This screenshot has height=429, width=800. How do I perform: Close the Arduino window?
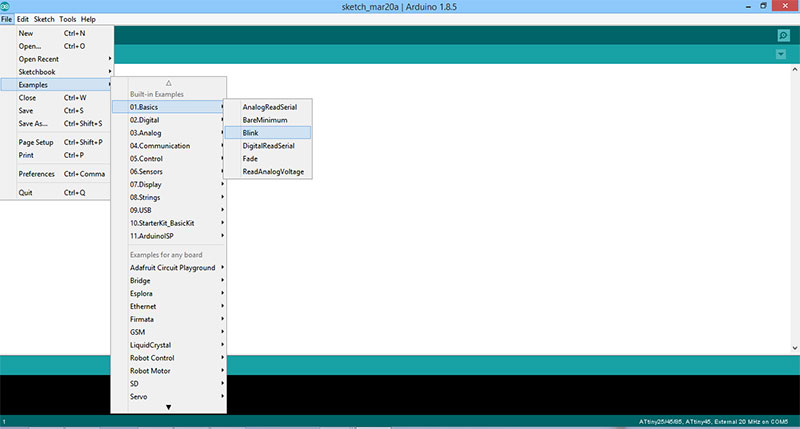[x=786, y=6]
